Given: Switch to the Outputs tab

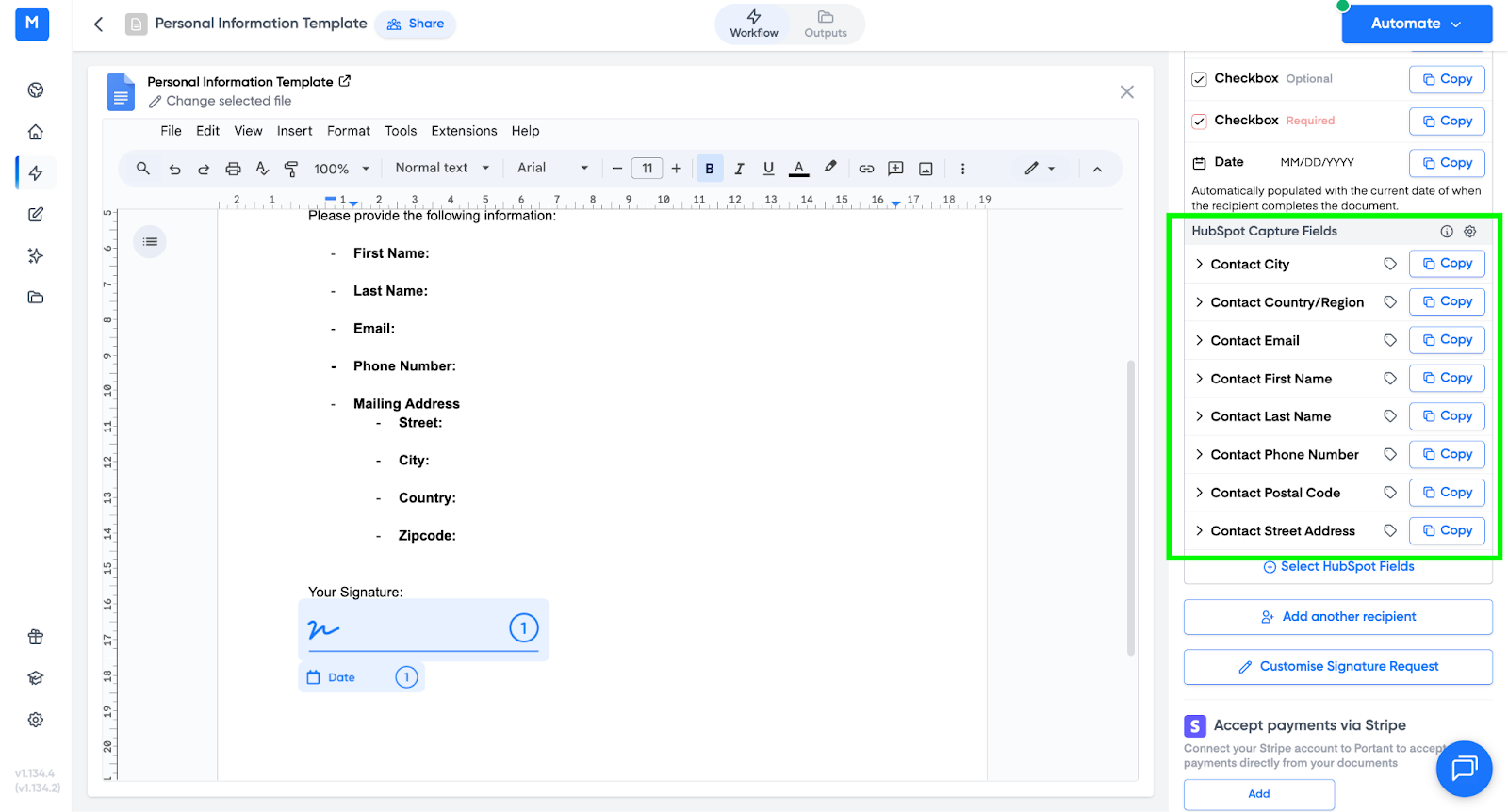Looking at the screenshot, I should (826, 24).
